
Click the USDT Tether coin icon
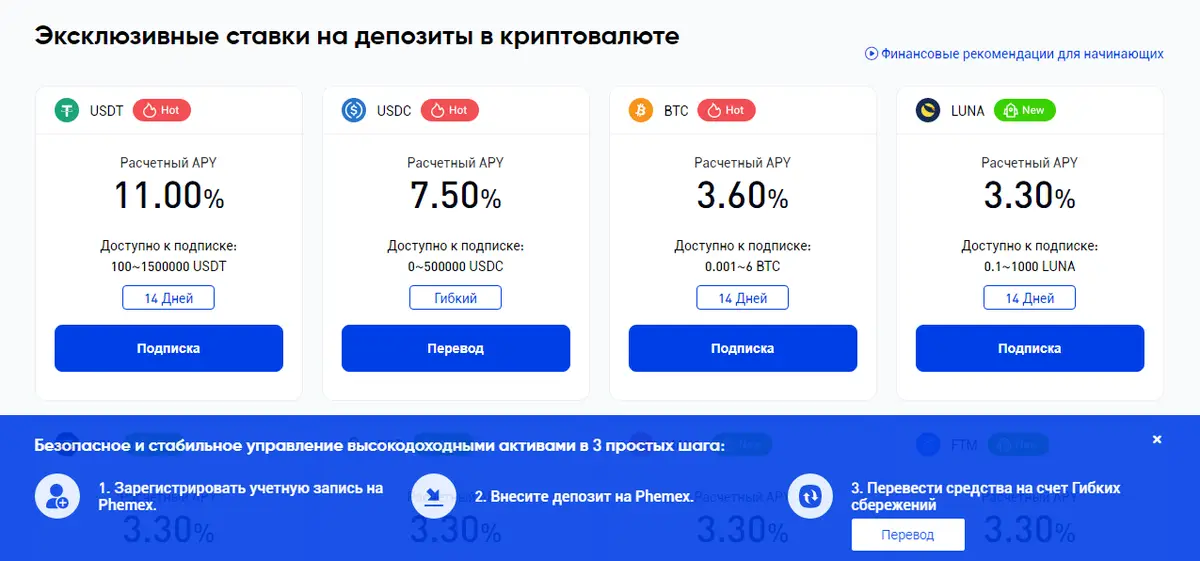tap(67, 110)
